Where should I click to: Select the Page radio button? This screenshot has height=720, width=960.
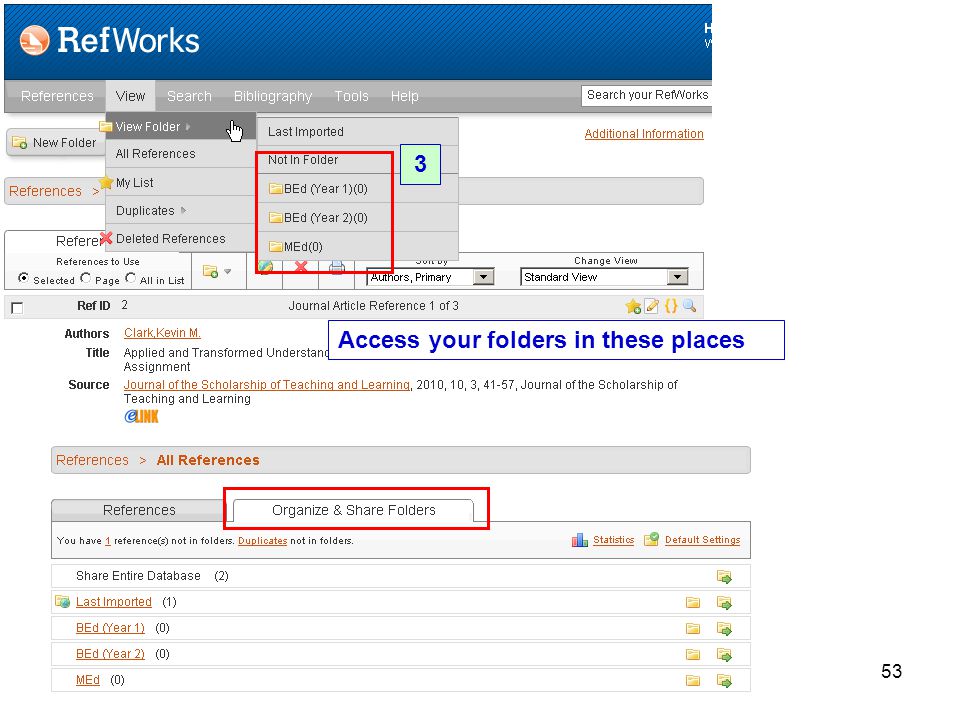click(86, 277)
